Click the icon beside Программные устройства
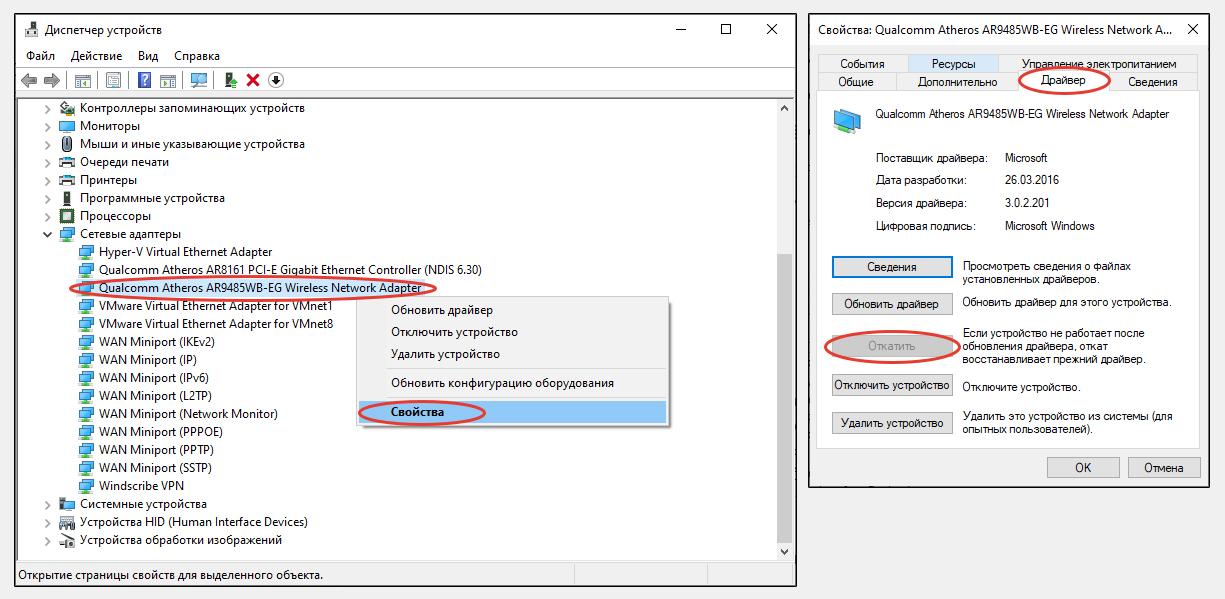Image resolution: width=1225 pixels, height=599 pixels. click(67, 198)
